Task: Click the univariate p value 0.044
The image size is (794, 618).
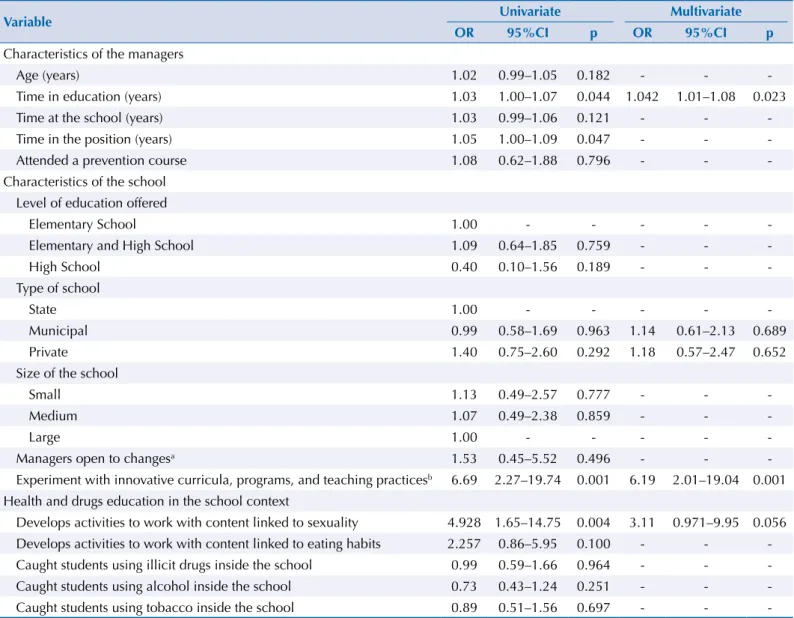Action: point(593,97)
